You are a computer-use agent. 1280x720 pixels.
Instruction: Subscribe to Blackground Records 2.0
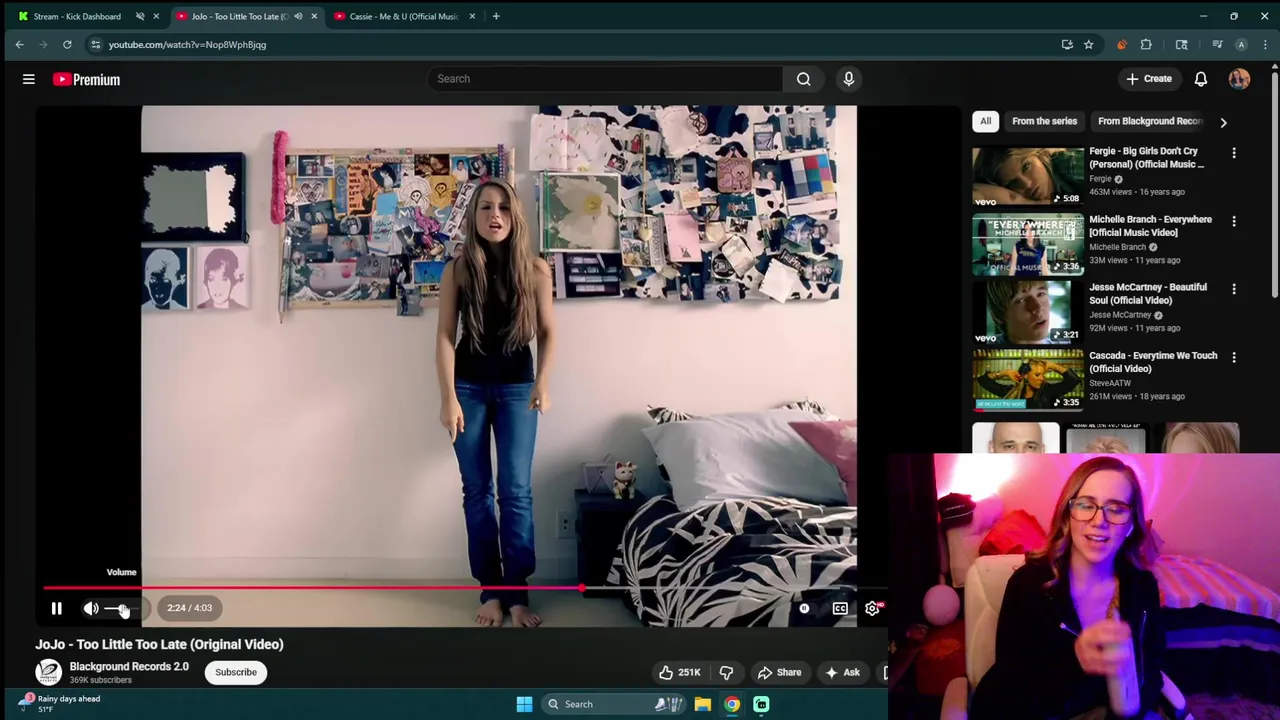click(x=236, y=672)
